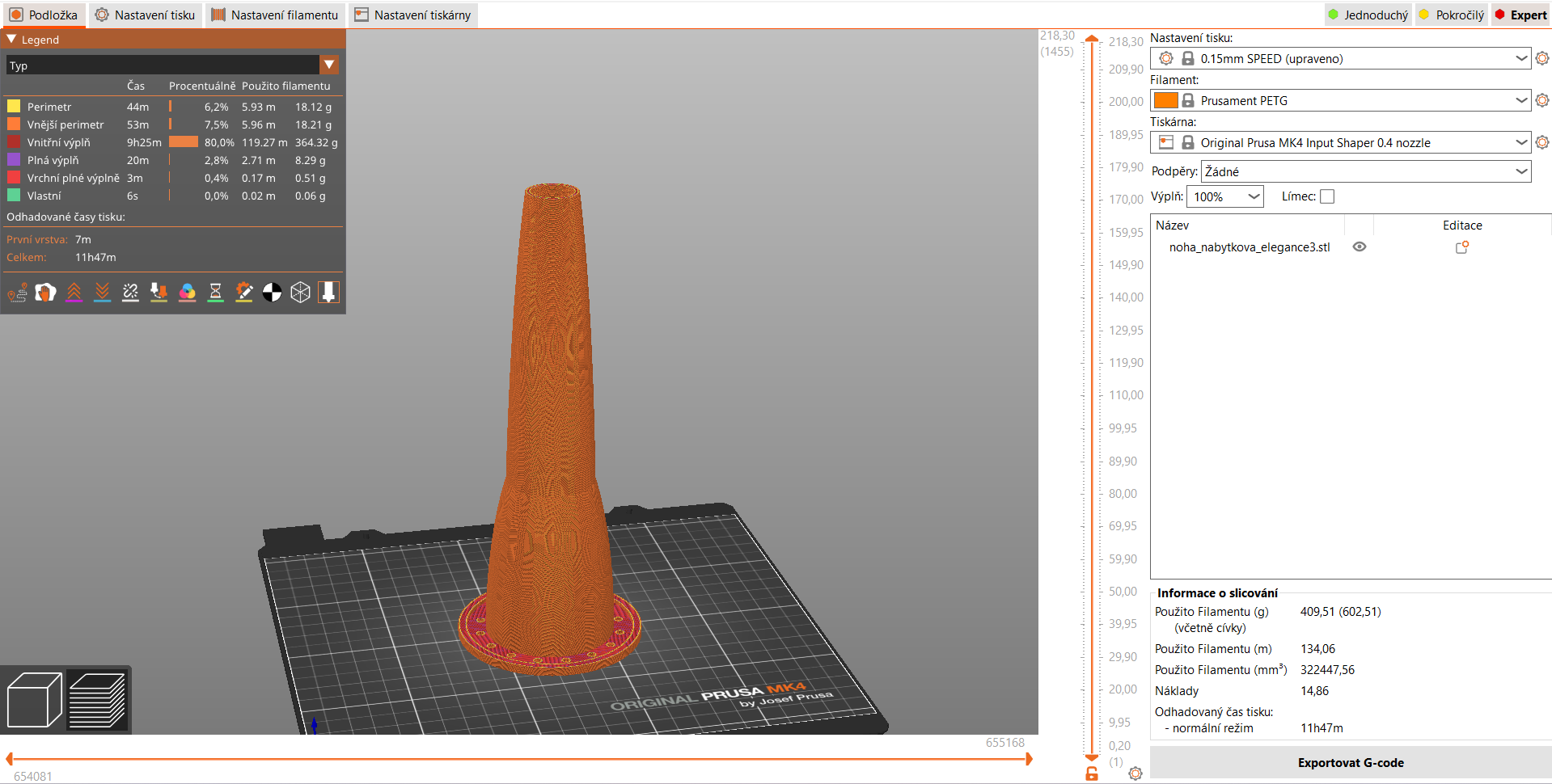Click the orange filament color swatch
The image size is (1552, 784).
[x=1165, y=100]
